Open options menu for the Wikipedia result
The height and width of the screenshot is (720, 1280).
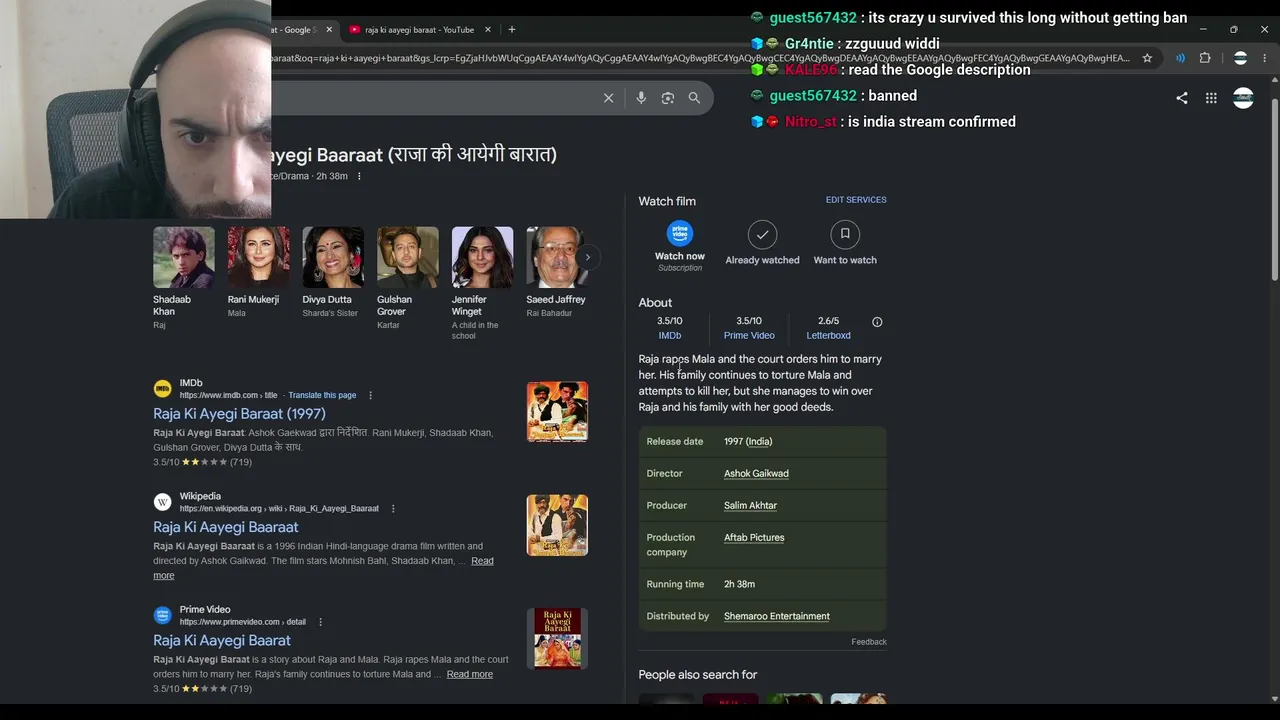393,508
